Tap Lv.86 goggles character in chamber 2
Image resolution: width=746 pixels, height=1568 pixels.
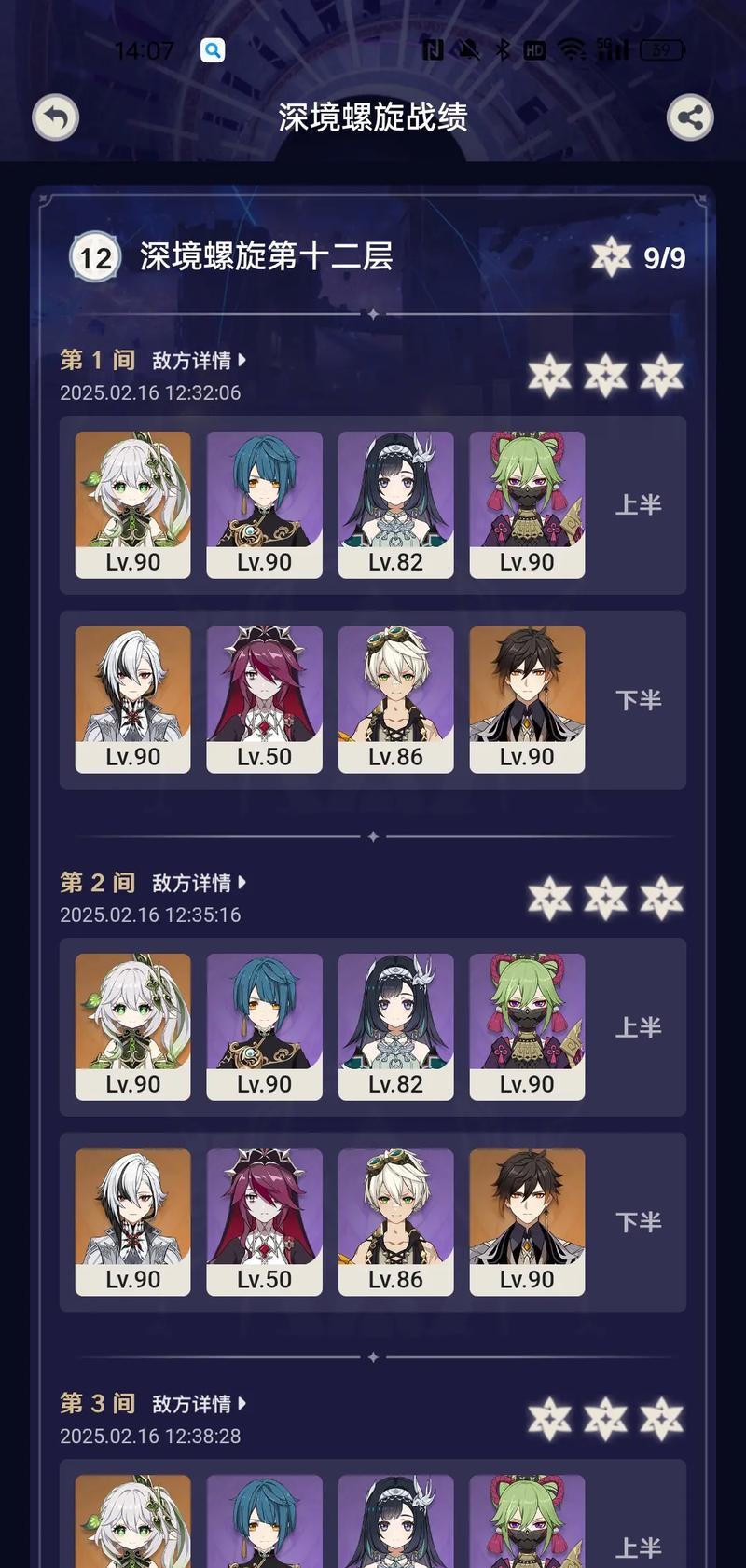point(395,1221)
